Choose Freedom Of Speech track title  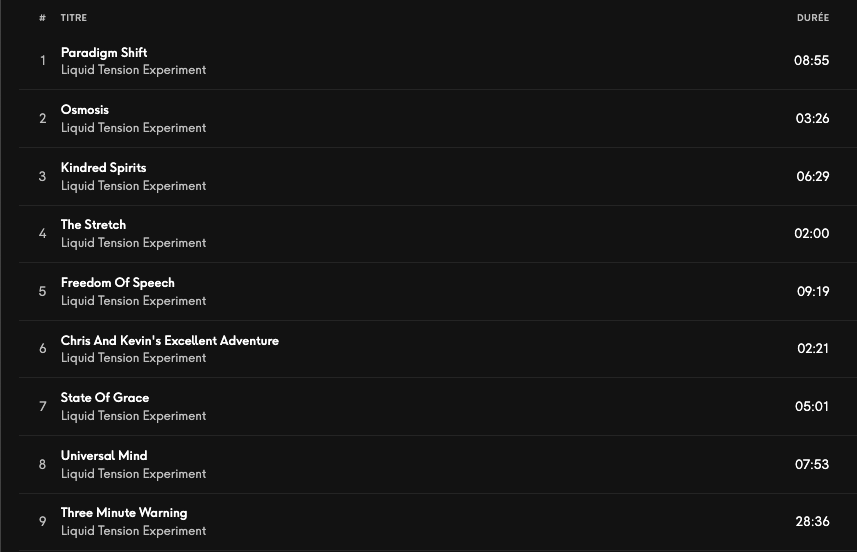point(117,283)
